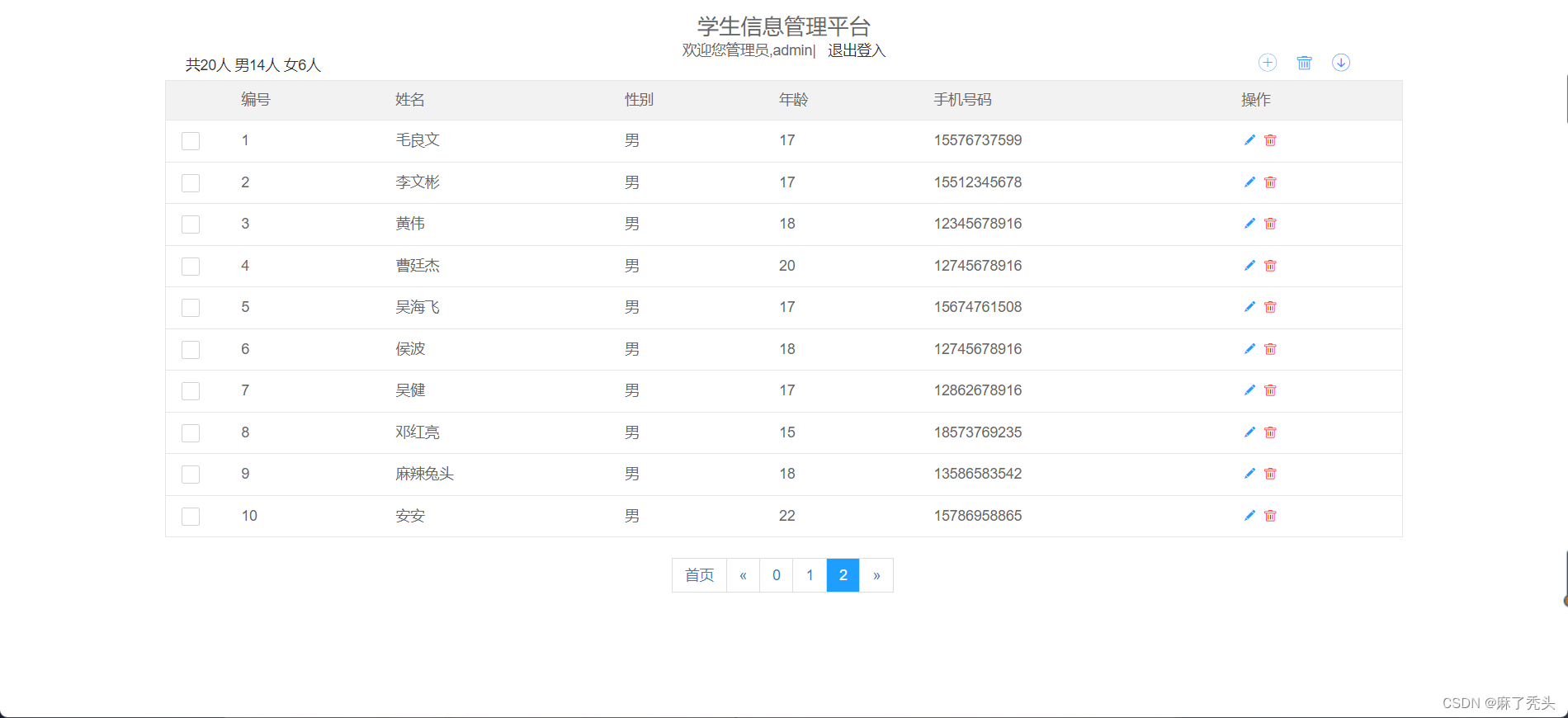Image resolution: width=1568 pixels, height=718 pixels.
Task: Click phone number 13586583542
Action: pos(978,474)
